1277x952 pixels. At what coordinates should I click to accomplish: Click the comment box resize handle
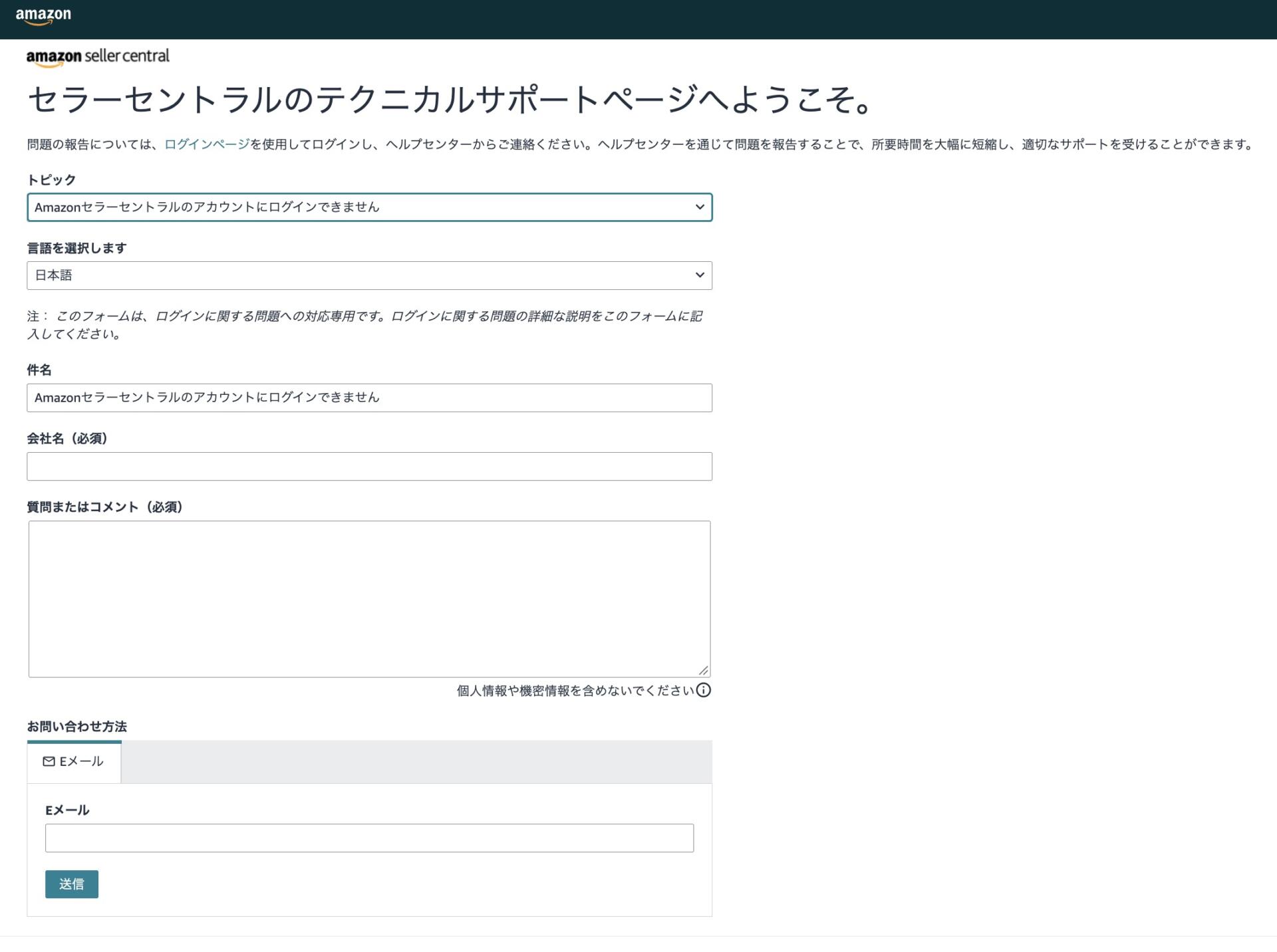pos(704,671)
